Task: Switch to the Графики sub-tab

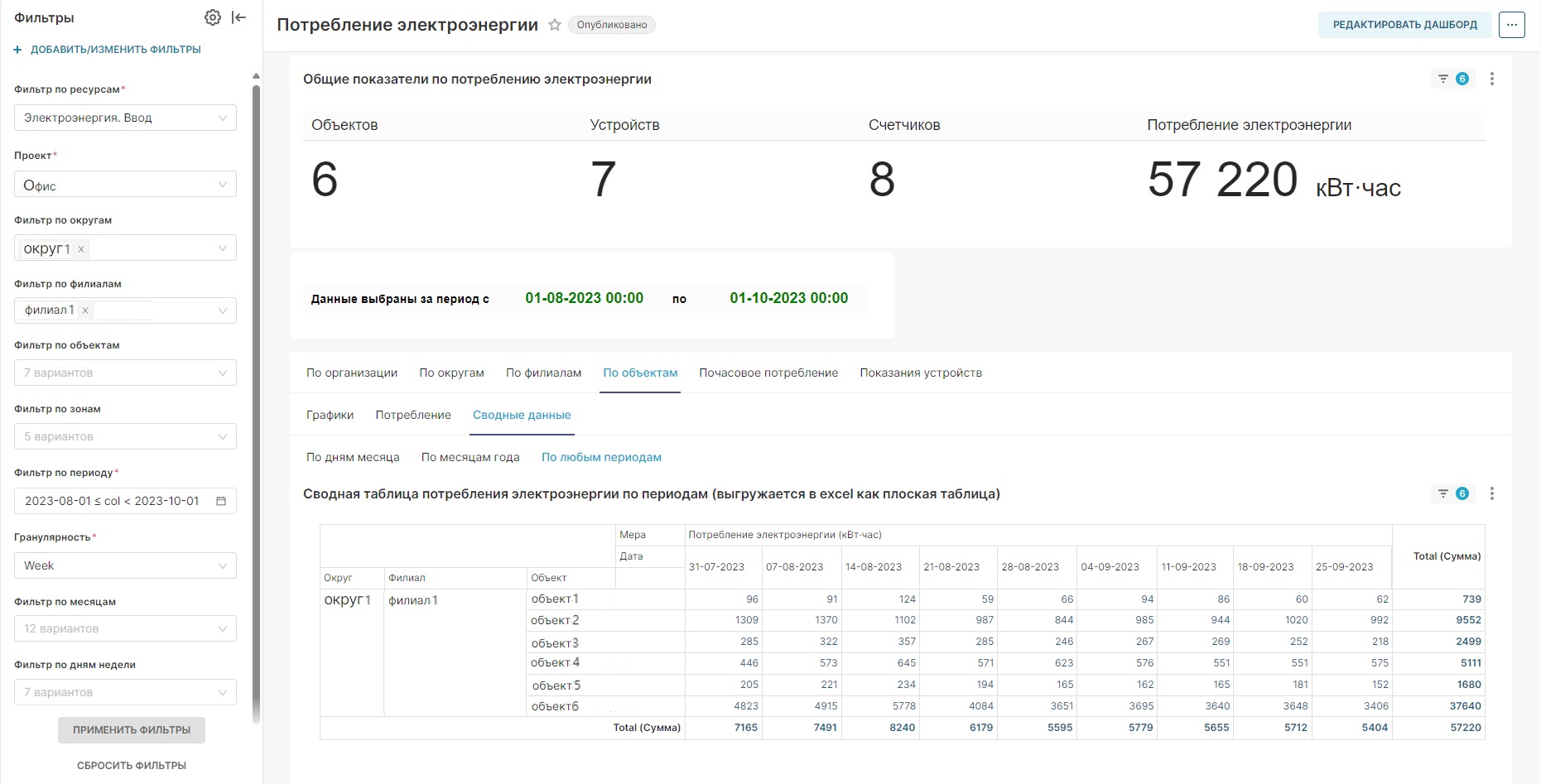Action: point(330,415)
